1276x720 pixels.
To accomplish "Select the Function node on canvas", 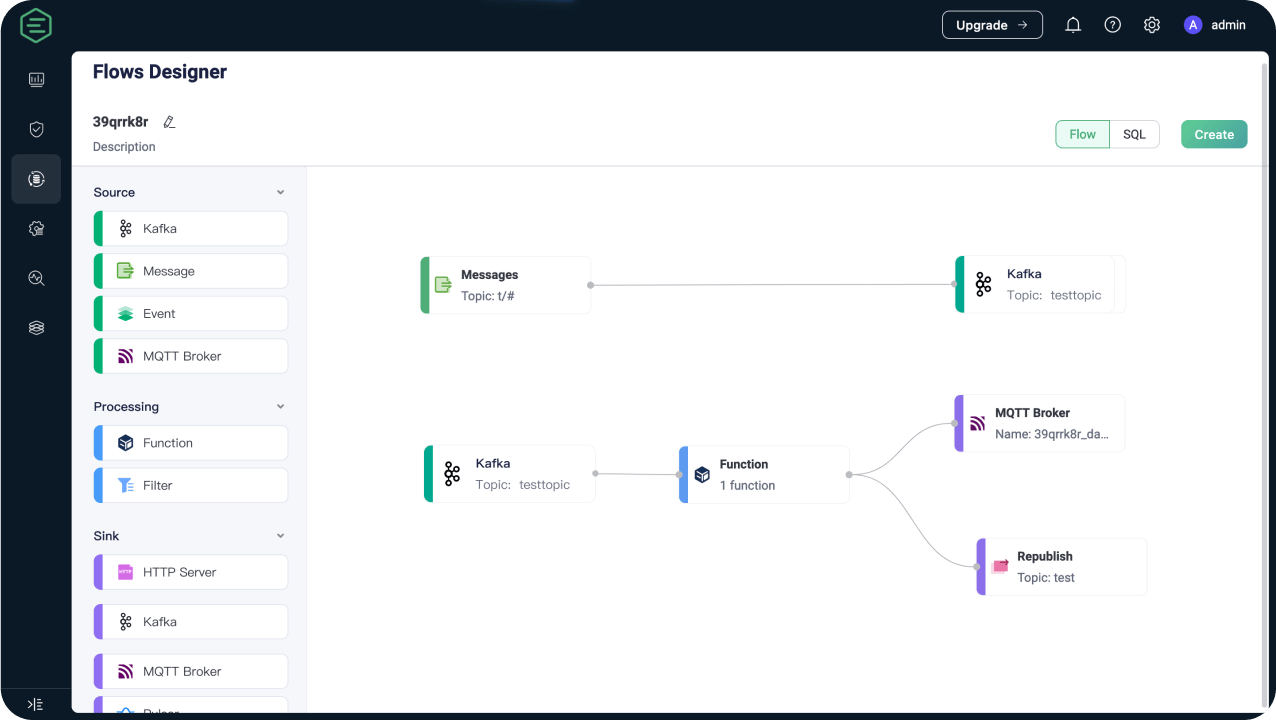I will 764,474.
